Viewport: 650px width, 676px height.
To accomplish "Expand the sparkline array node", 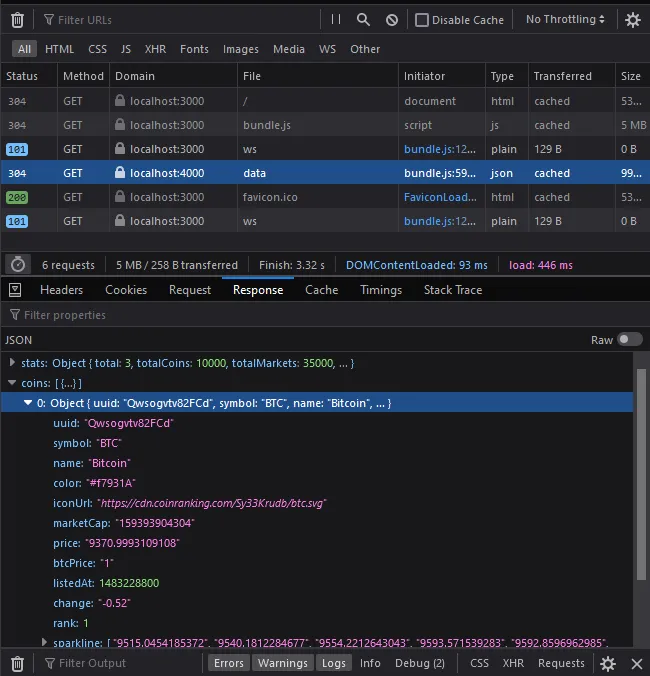I will 44,642.
